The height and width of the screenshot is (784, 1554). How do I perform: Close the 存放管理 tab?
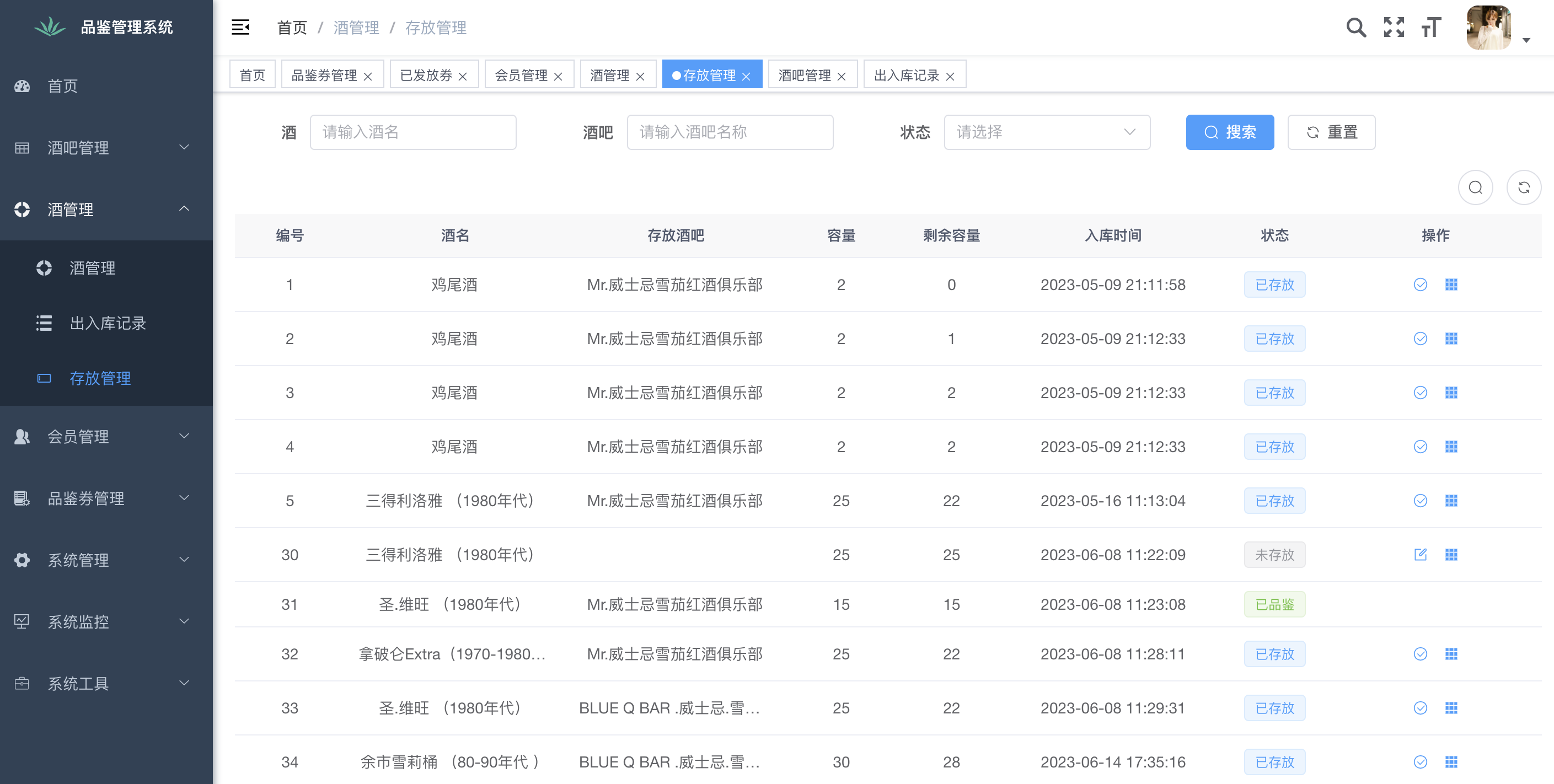[x=746, y=76]
